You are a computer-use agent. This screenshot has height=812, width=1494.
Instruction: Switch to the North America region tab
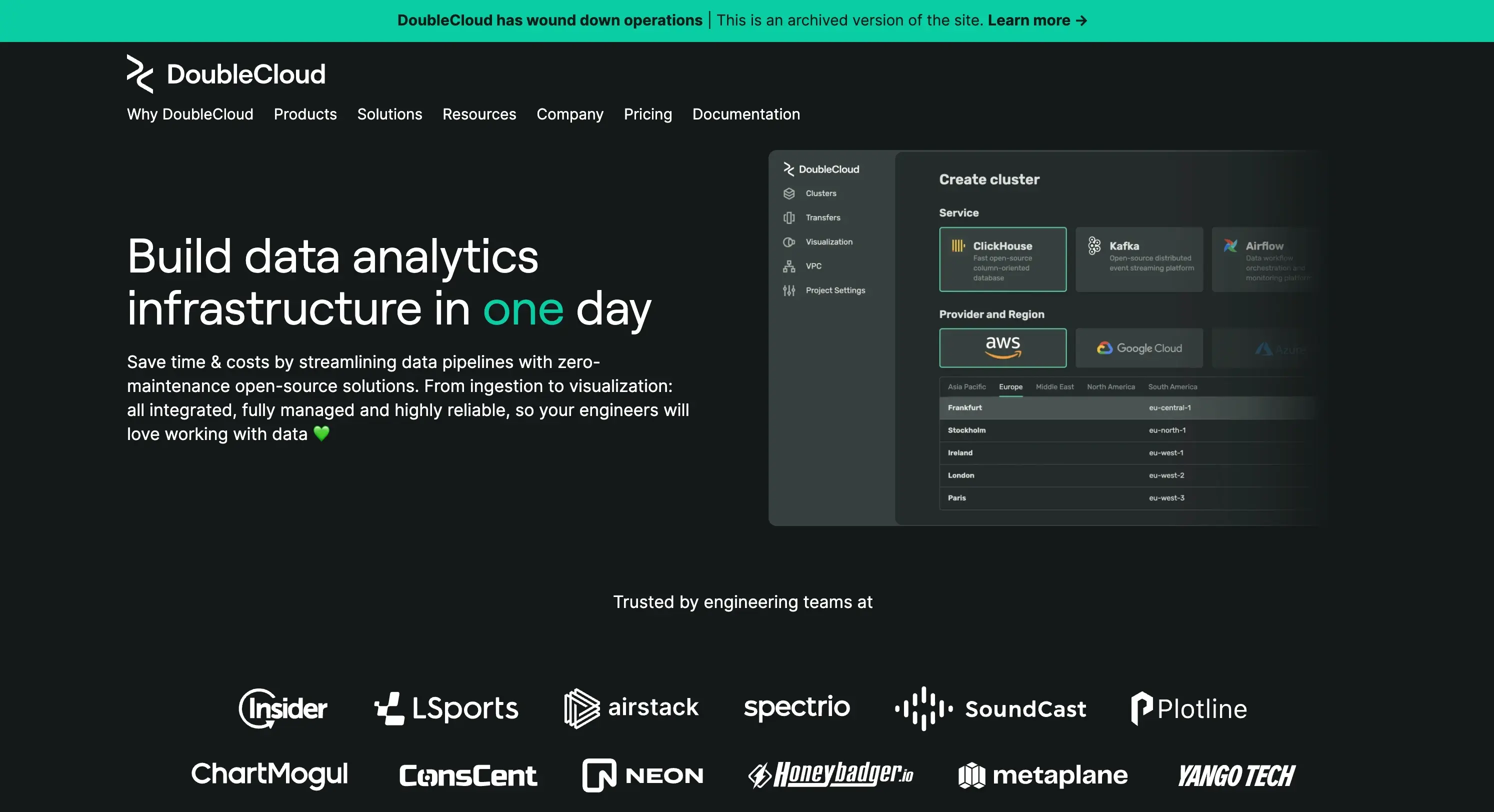[1110, 387]
